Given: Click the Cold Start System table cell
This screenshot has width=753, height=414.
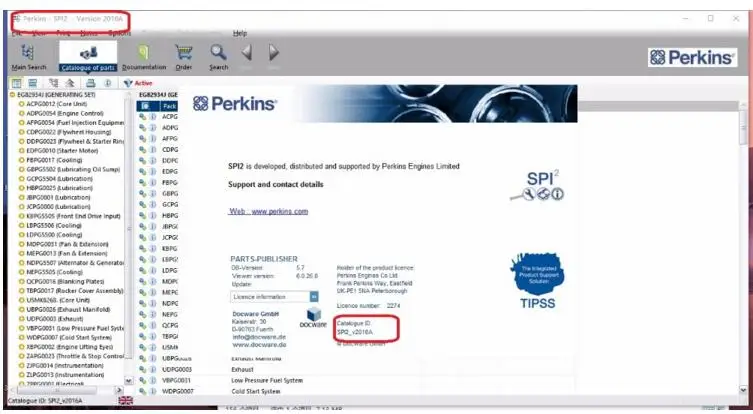Looking at the screenshot, I should click(255, 391).
